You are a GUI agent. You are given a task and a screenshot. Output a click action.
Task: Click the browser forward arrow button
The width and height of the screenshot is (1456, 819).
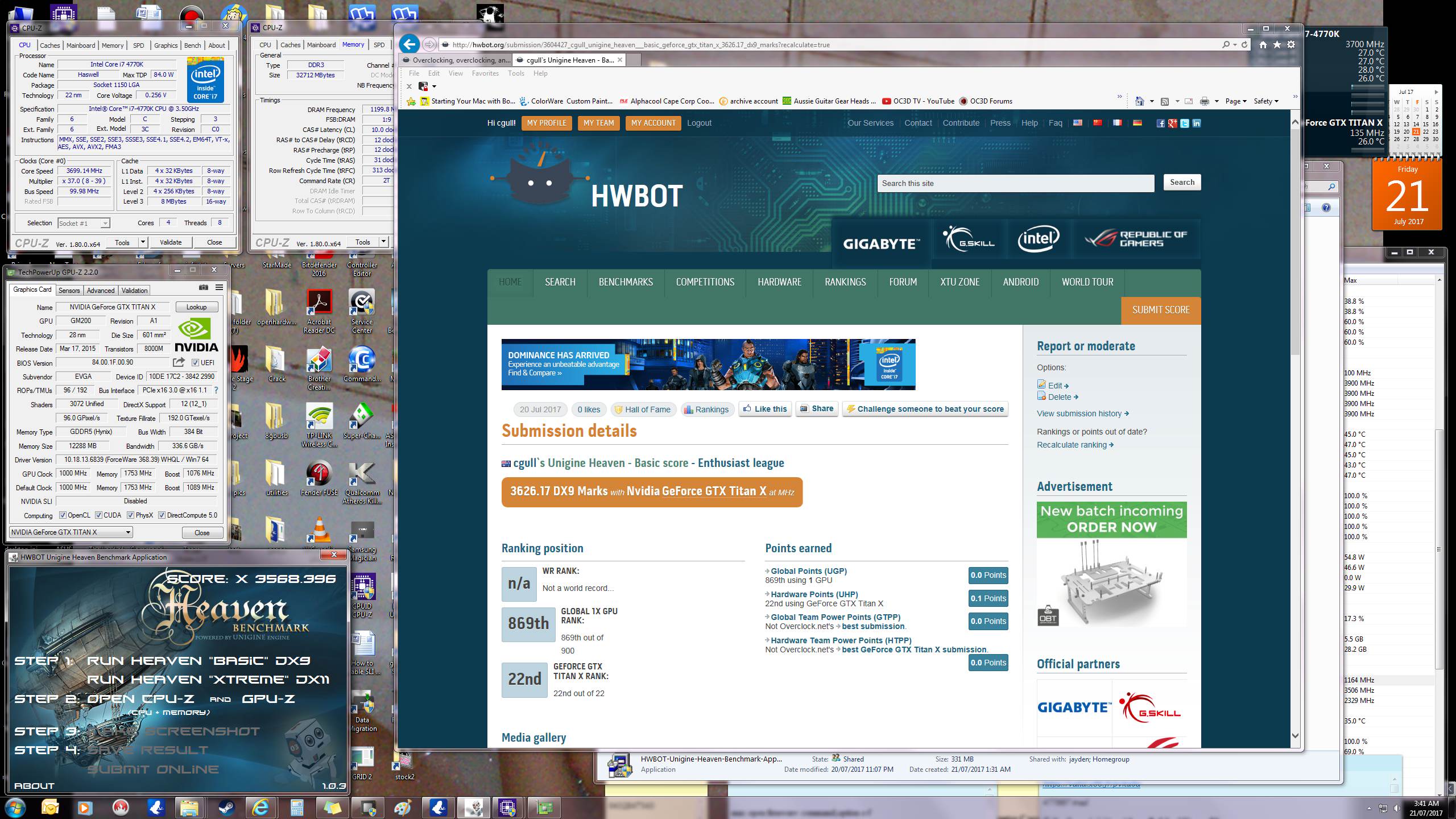(430, 44)
